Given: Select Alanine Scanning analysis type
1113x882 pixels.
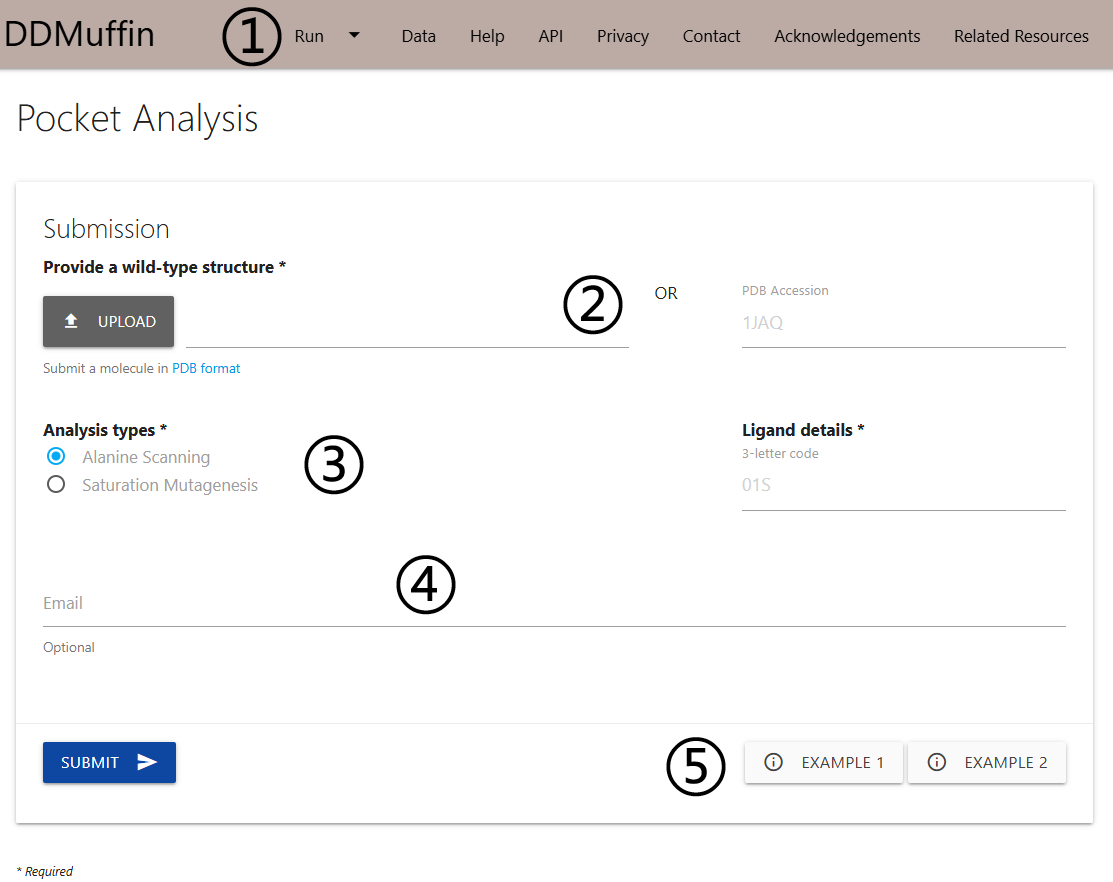Looking at the screenshot, I should (57, 457).
